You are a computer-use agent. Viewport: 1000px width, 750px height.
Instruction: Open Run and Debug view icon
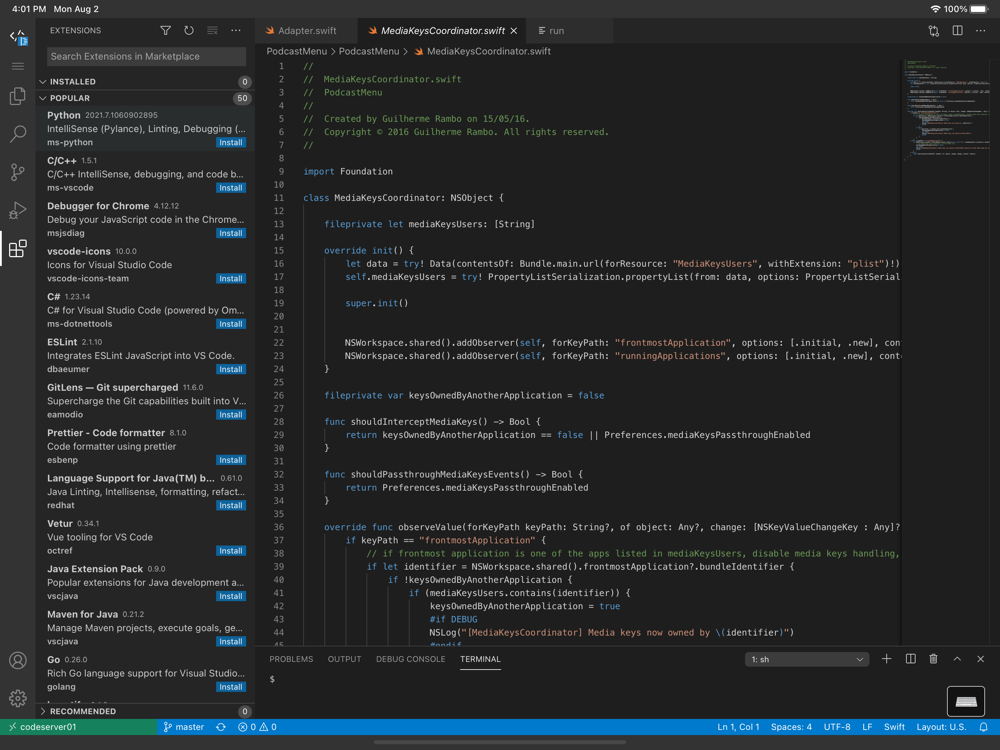coord(18,210)
